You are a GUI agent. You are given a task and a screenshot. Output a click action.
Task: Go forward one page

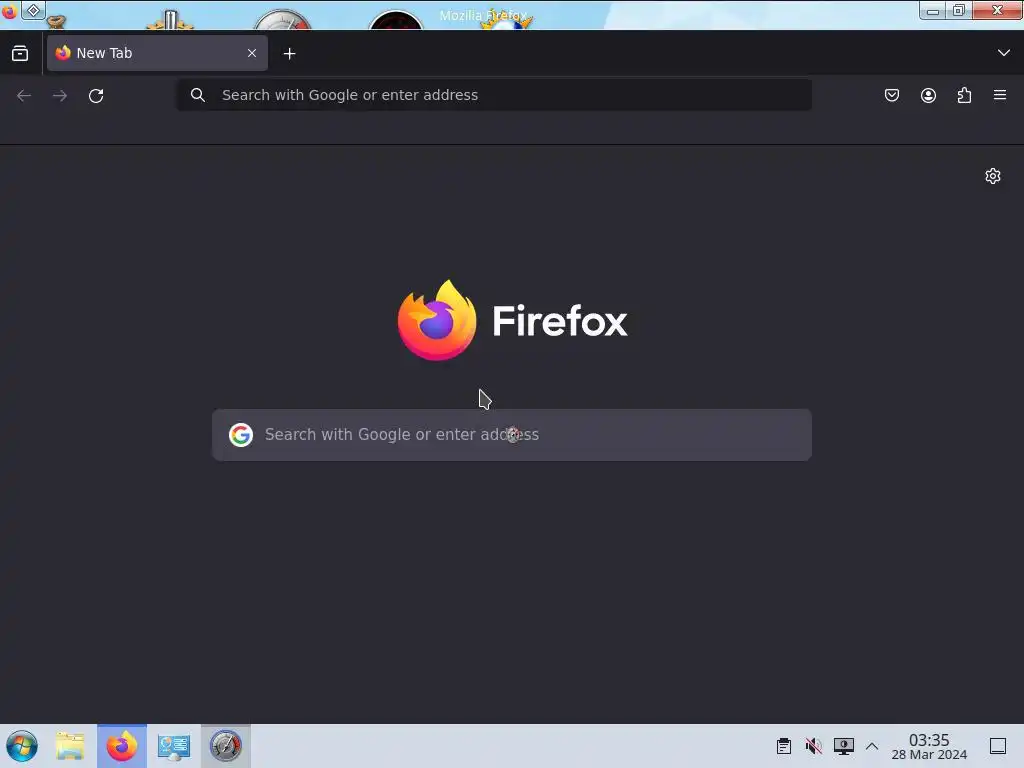click(x=60, y=95)
